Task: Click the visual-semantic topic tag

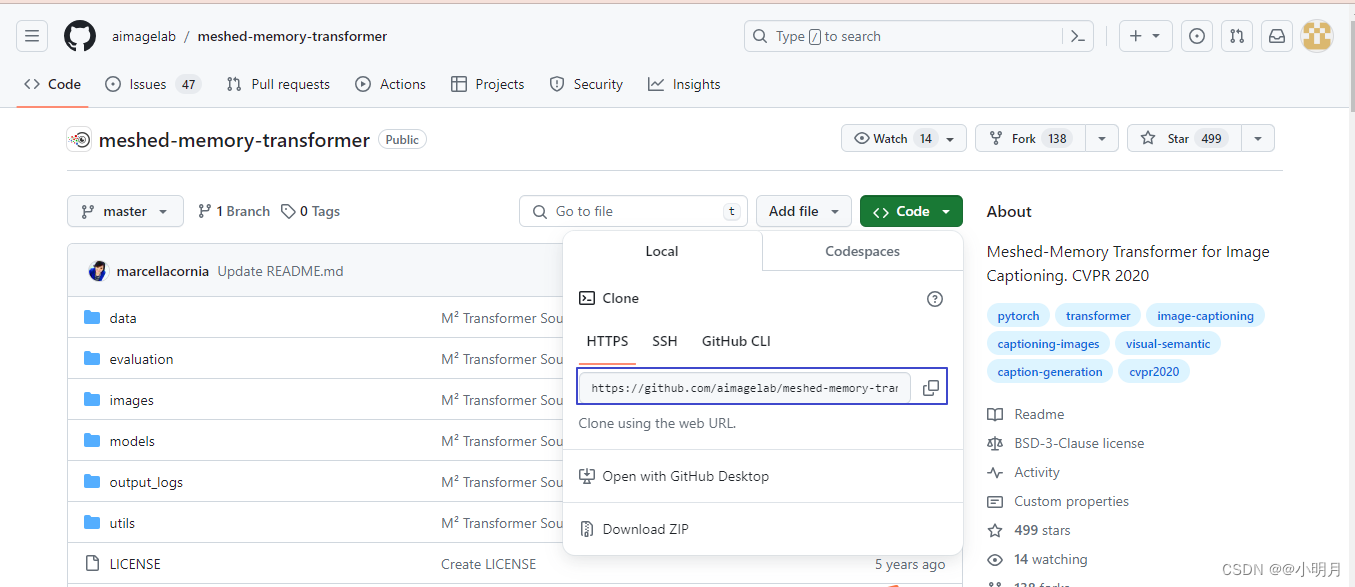Action: tap(1168, 344)
